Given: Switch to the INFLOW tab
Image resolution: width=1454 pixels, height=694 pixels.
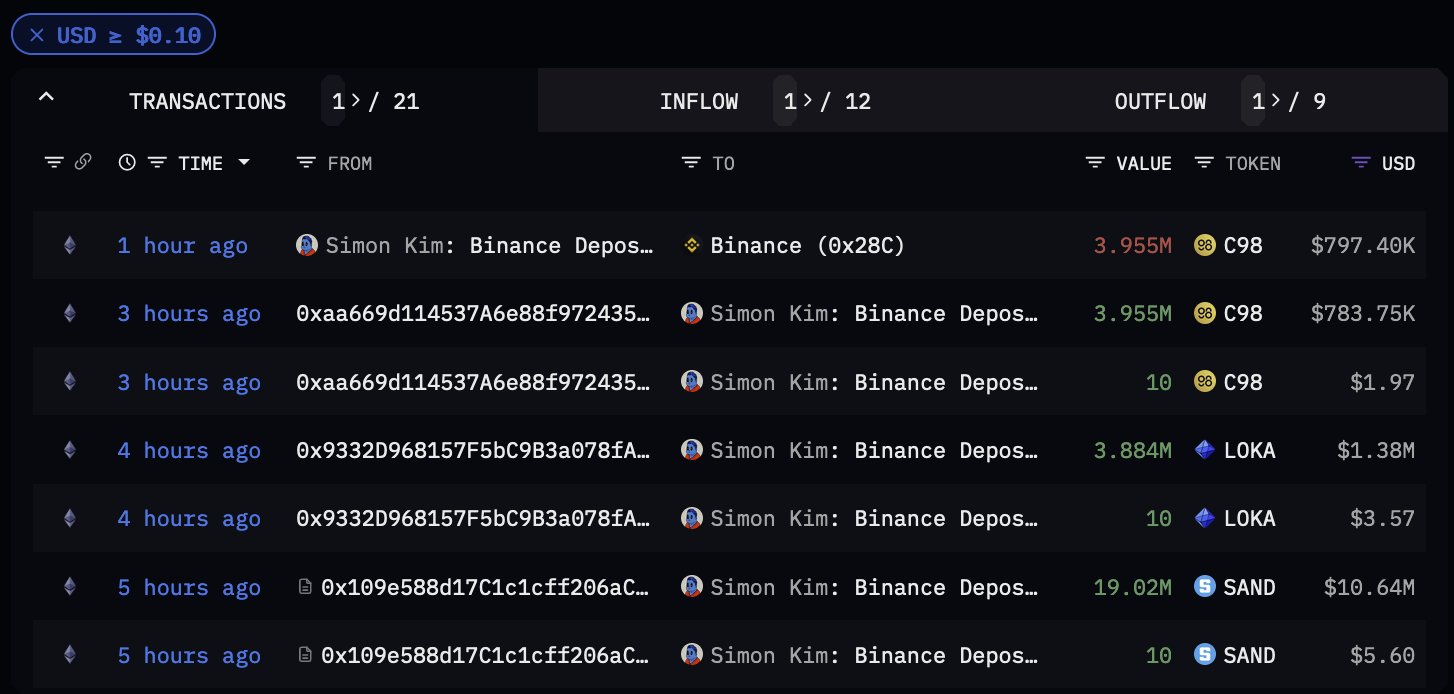Looking at the screenshot, I should [x=698, y=101].
